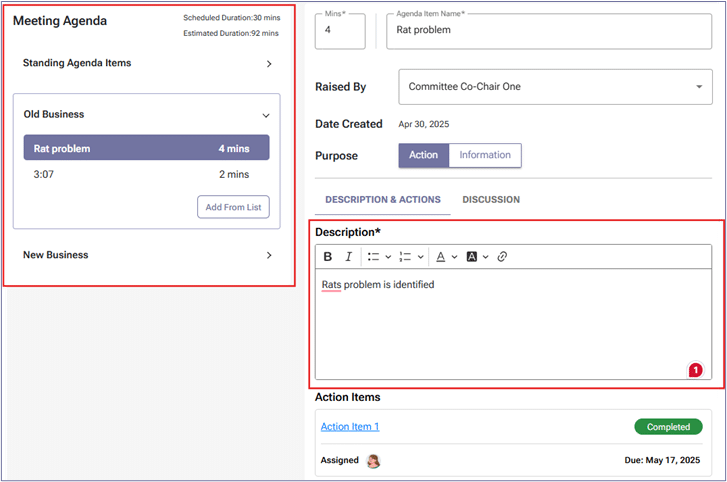The height and width of the screenshot is (482, 727).
Task: Insert a link using the link icon
Action: coord(502,257)
